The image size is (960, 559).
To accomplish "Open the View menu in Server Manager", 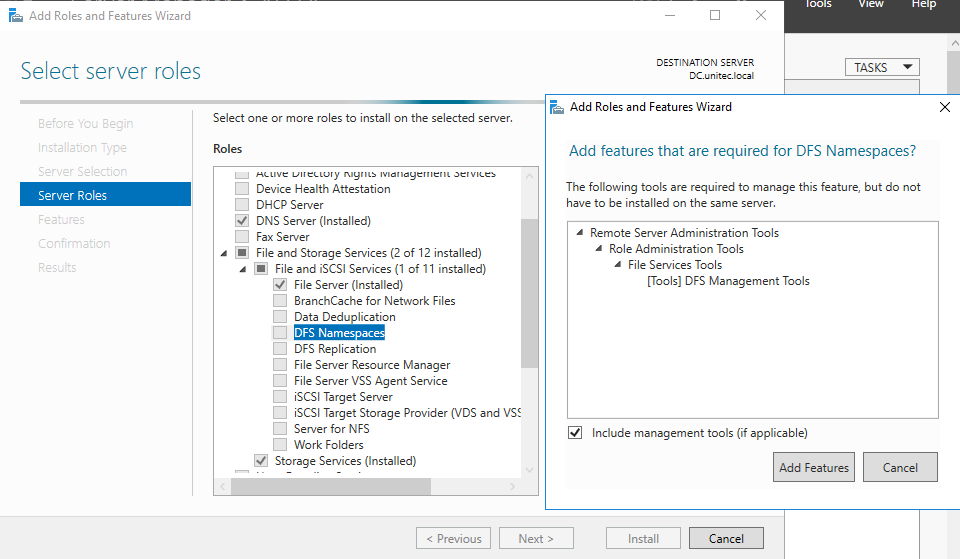I will [870, 5].
